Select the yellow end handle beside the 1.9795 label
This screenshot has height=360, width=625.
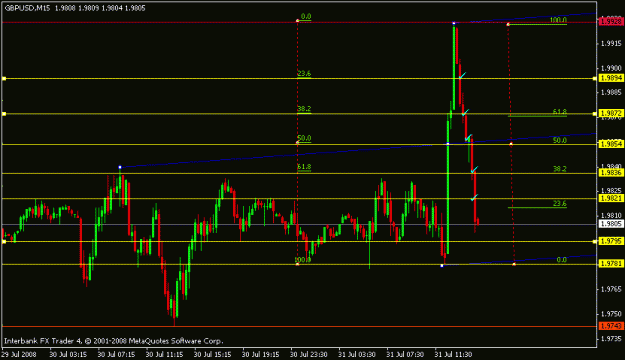(595, 242)
